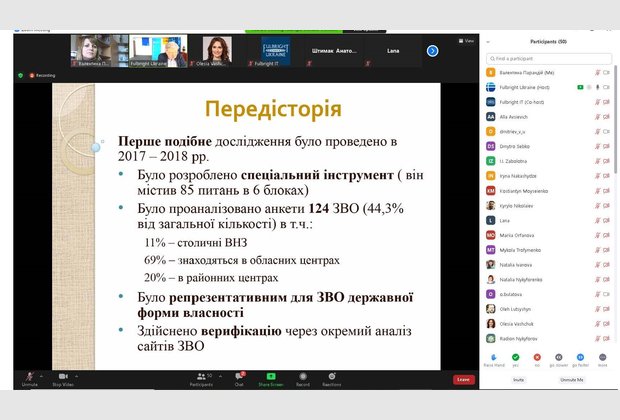The height and width of the screenshot is (420, 620).
Task: Click Fulbright Ukraine's green screen-share icon
Action: [580, 87]
